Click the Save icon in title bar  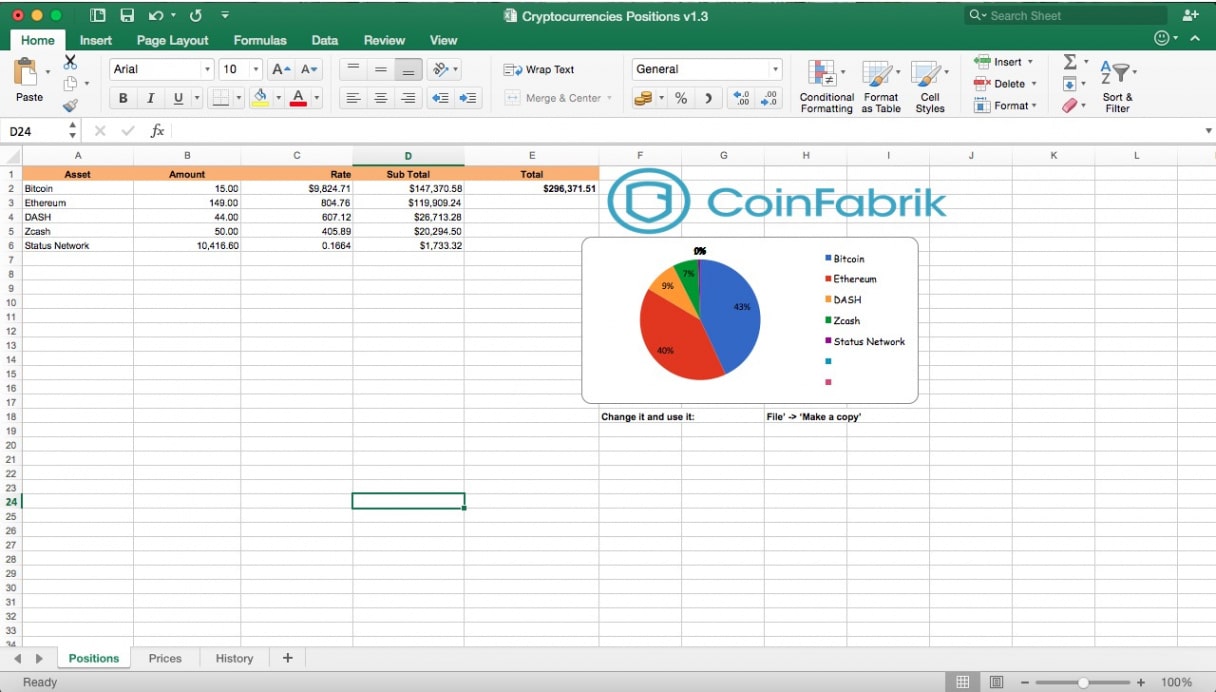[127, 16]
